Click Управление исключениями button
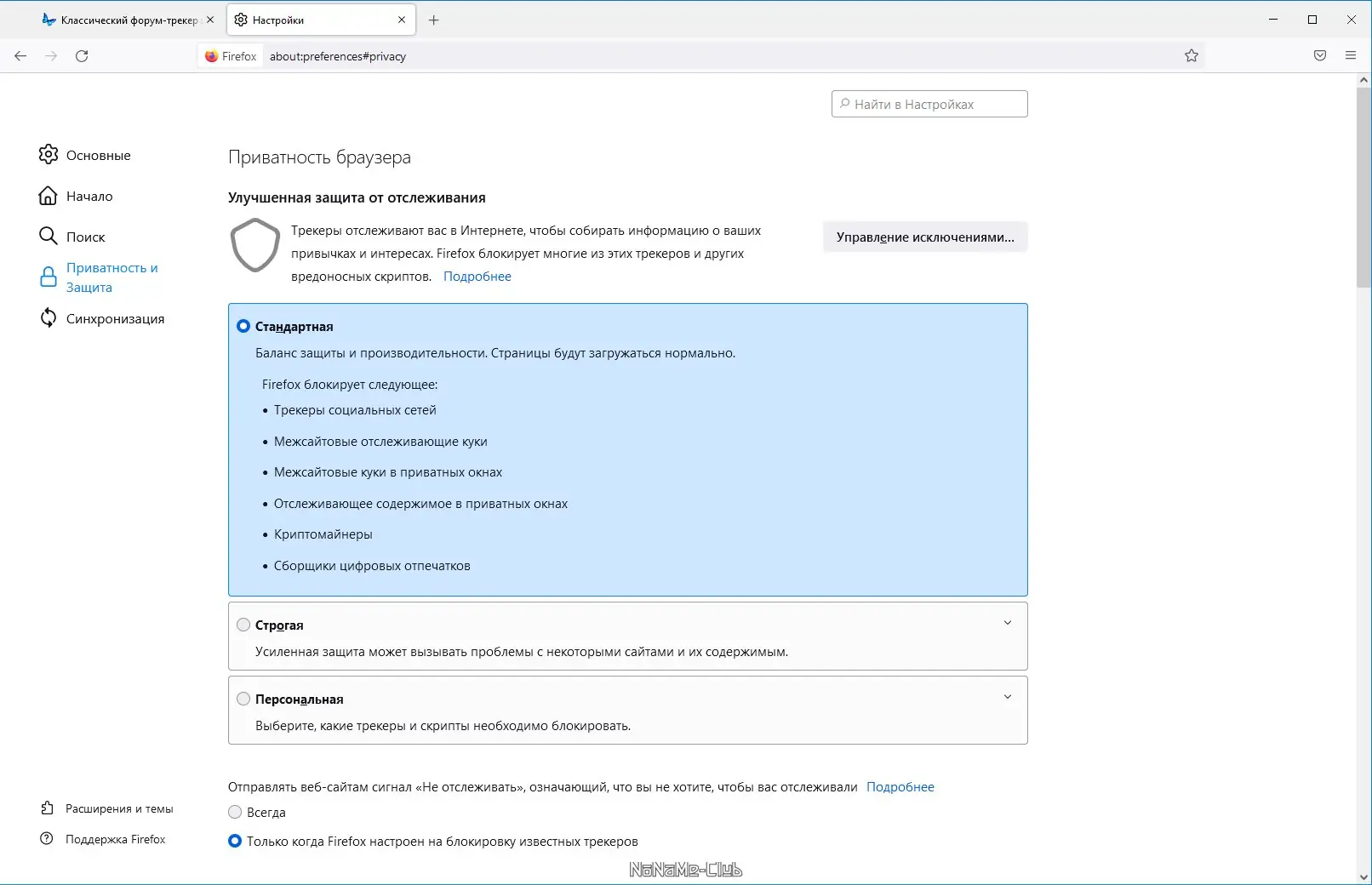Screen dimensions: 1372x885 (924, 237)
